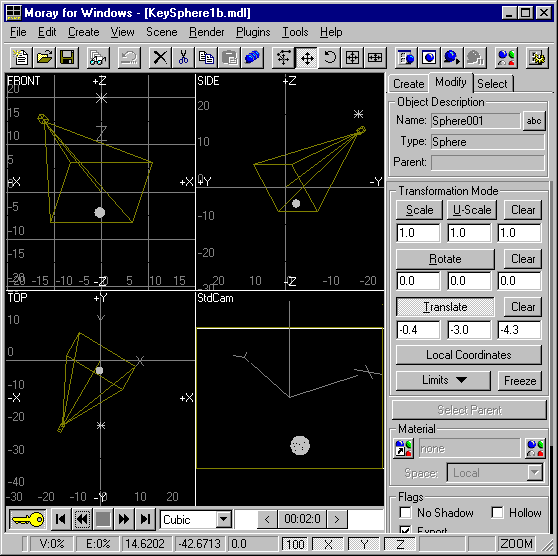Select the rotate arrow tool icon
The image size is (558, 556).
[x=330, y=57]
